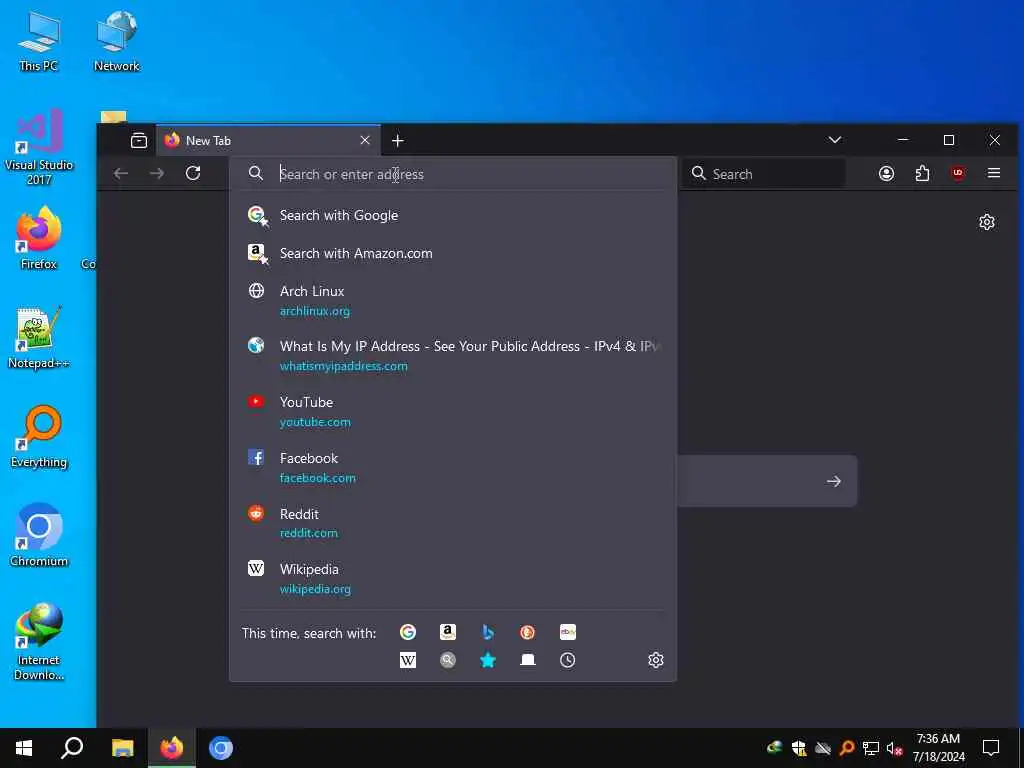Open the Action Center notifications icon
The width and height of the screenshot is (1024, 768).
coord(991,748)
